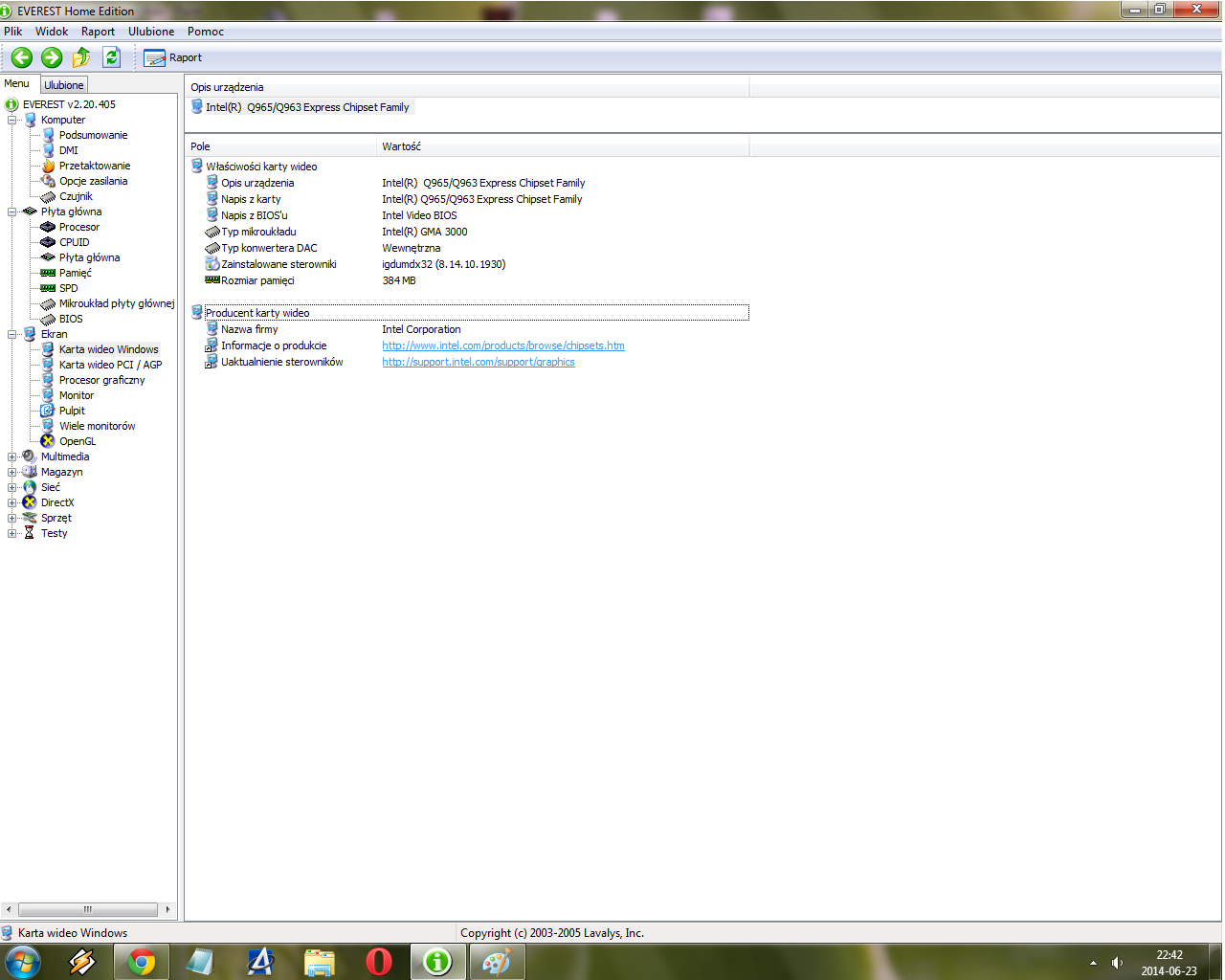Open the Plik menu
This screenshot has width=1225, height=980.
click(13, 32)
